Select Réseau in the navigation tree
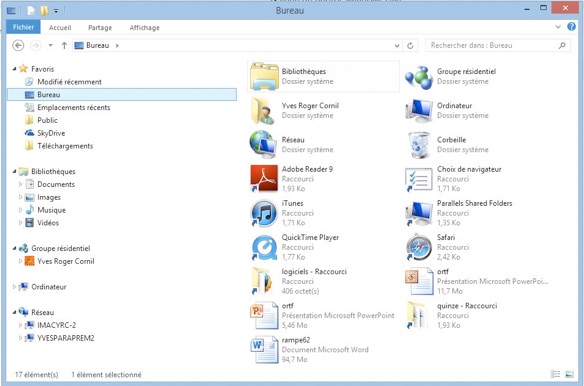The image size is (584, 386). [x=42, y=312]
